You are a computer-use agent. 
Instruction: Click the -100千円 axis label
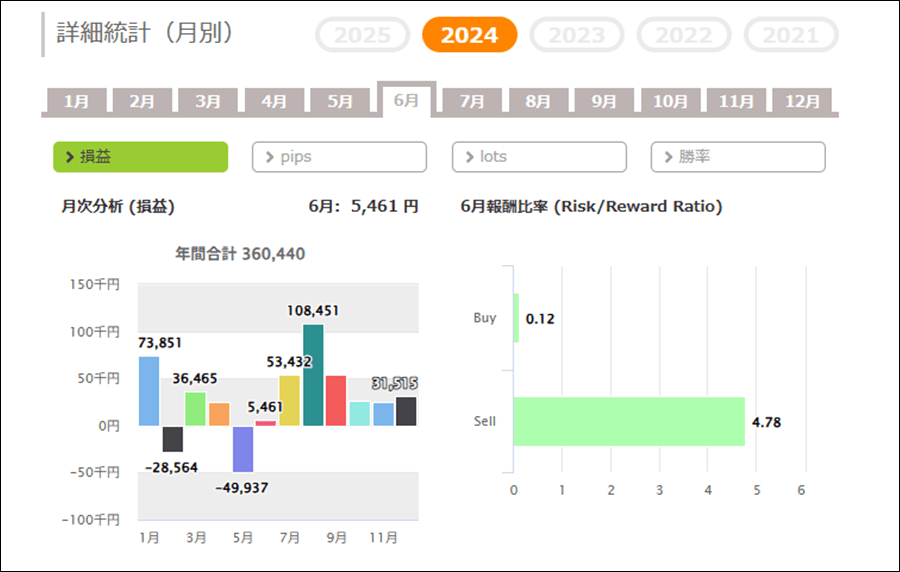click(x=91, y=520)
